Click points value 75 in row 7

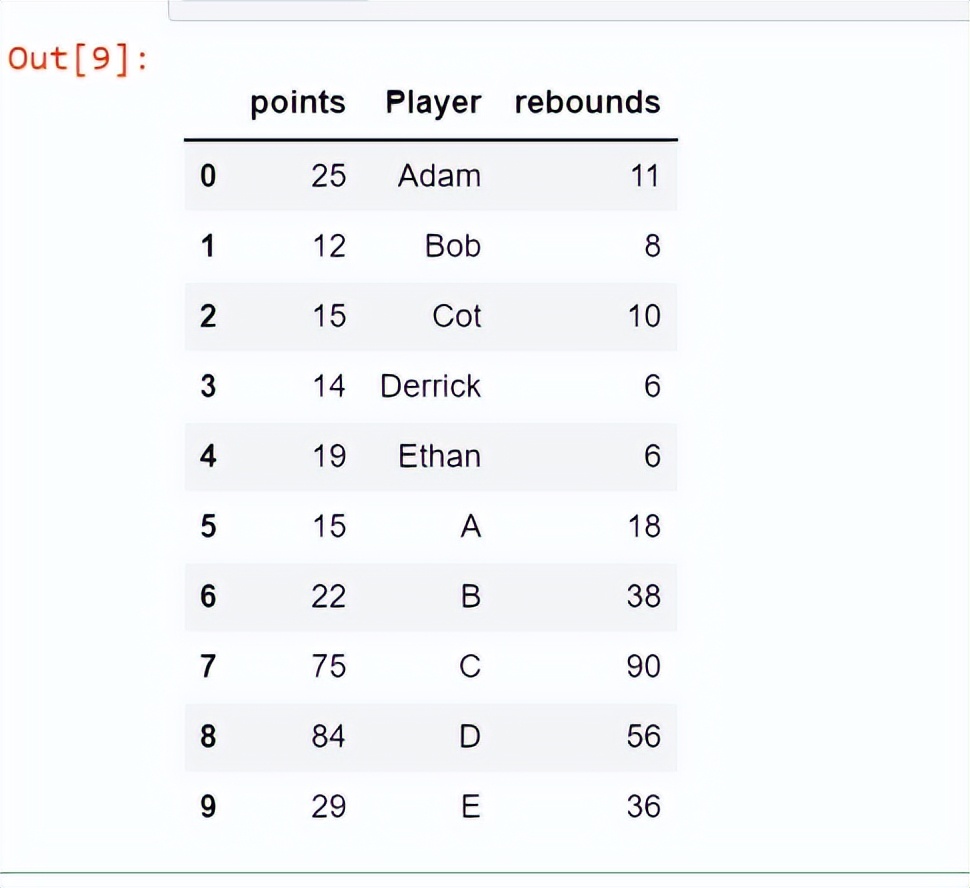[328, 666]
